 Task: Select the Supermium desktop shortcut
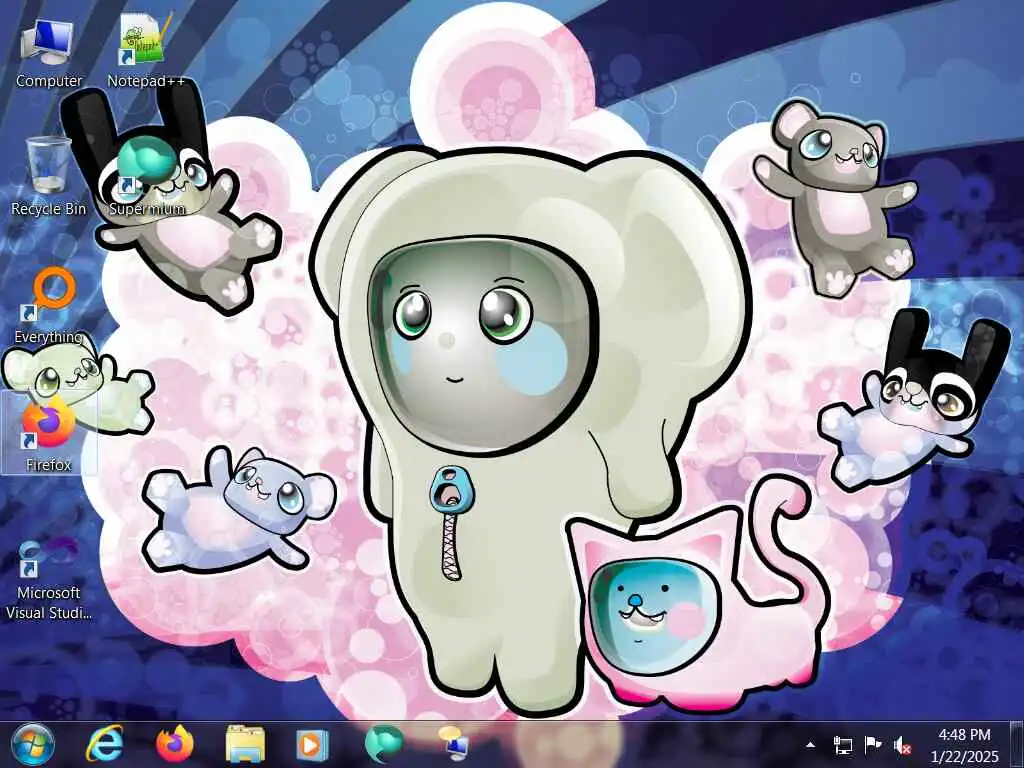coord(147,176)
